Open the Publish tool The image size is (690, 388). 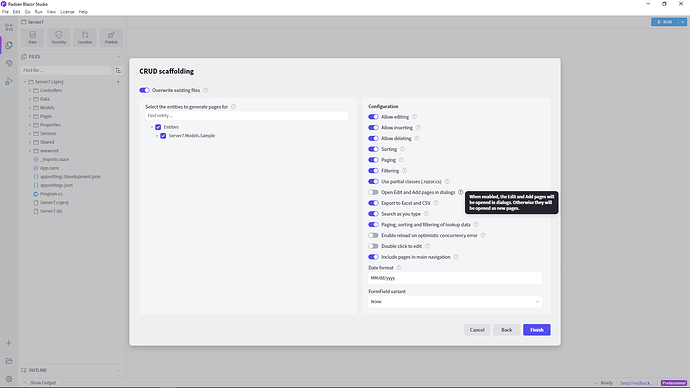[111, 37]
